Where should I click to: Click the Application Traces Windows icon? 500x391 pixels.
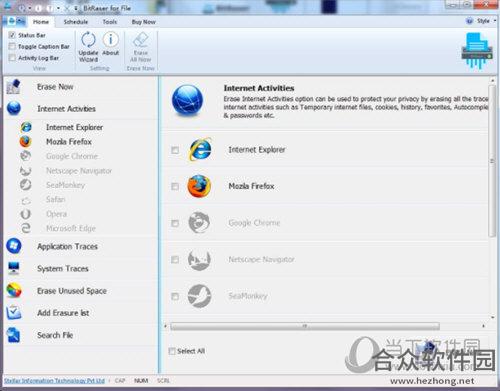(x=14, y=246)
